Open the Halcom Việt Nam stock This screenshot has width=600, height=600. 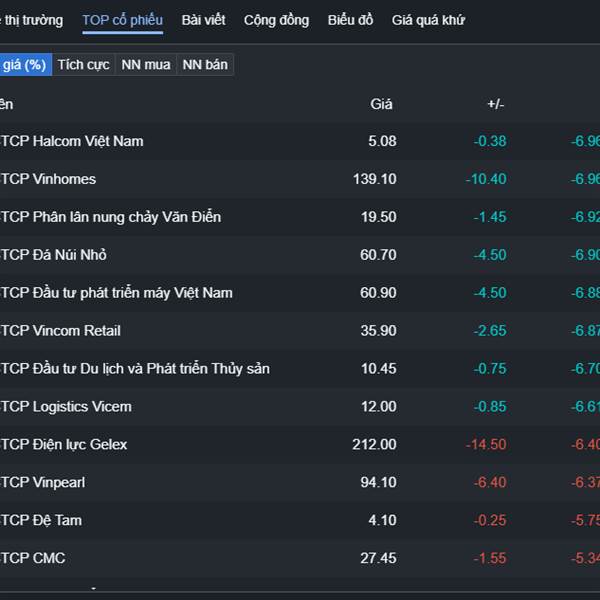pyautogui.click(x=72, y=141)
